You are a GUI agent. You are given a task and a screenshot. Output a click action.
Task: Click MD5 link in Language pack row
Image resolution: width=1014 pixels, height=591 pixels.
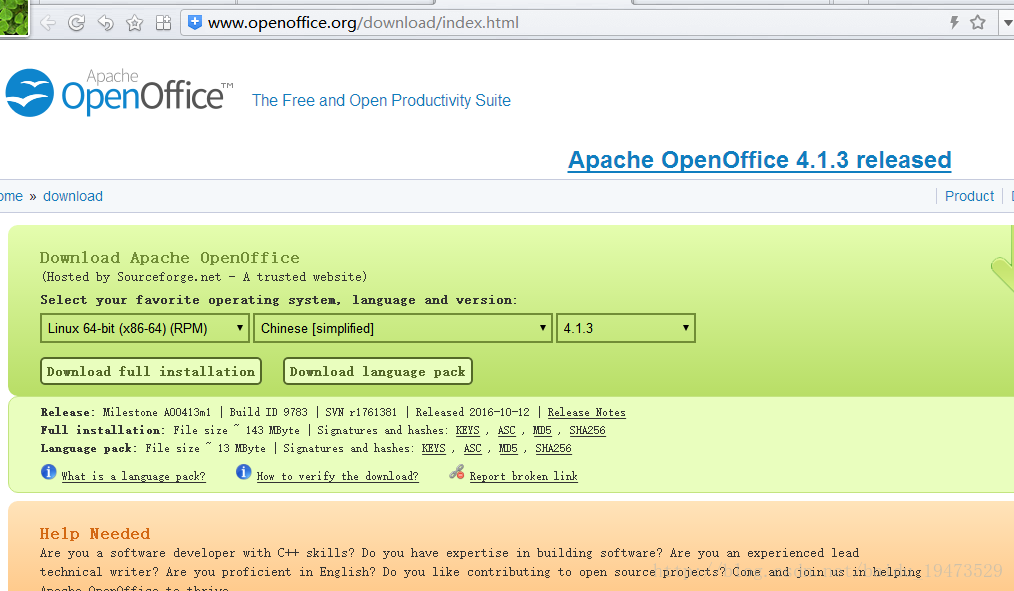(x=508, y=449)
